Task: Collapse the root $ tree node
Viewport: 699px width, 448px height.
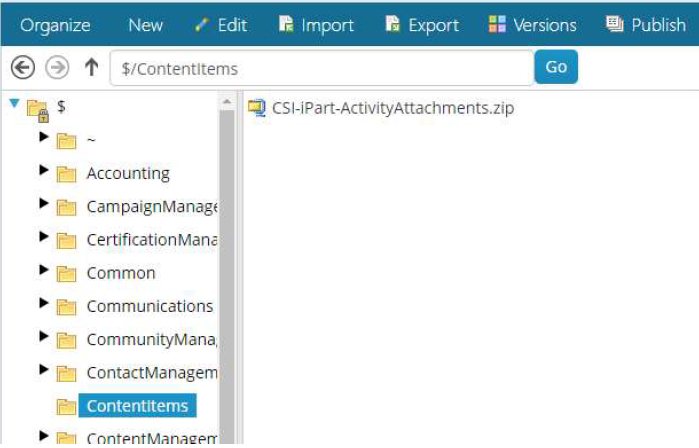Action: (14, 104)
